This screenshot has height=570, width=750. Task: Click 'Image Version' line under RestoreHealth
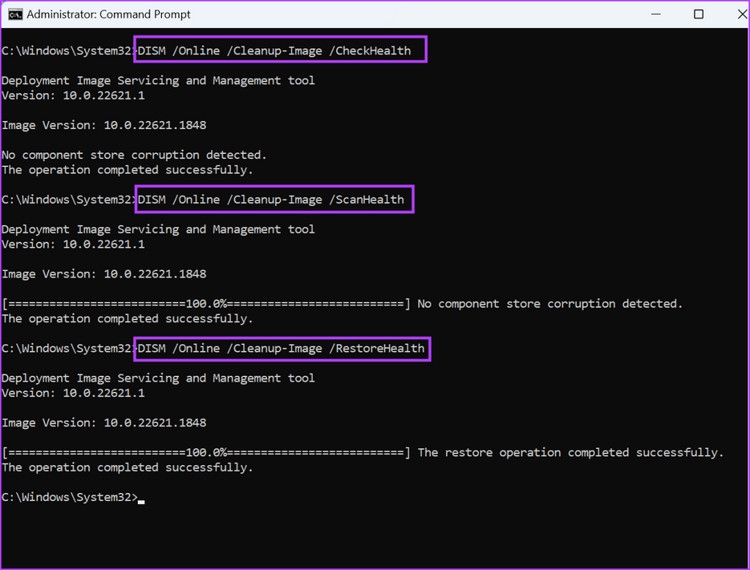click(104, 423)
